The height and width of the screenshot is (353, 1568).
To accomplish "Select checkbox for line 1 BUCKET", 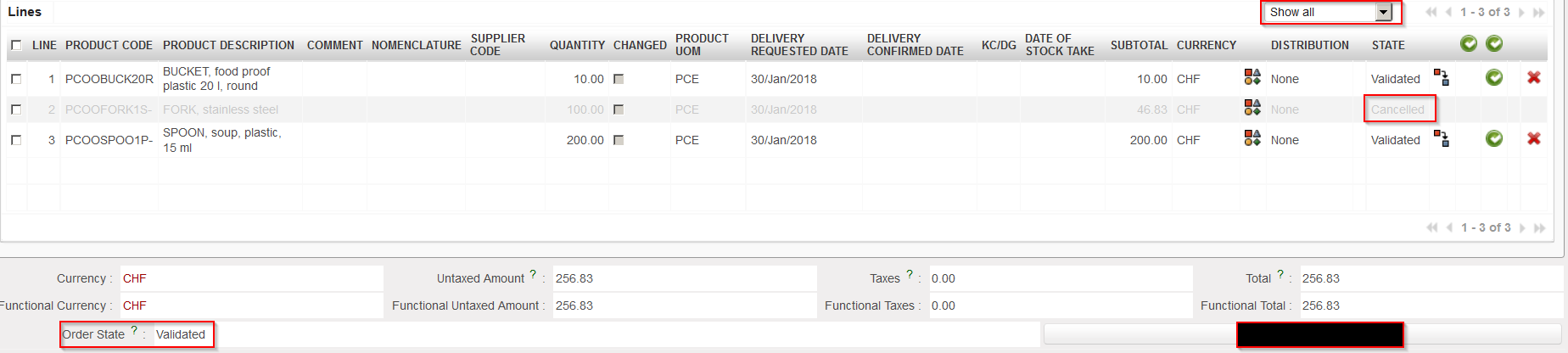I will [16, 79].
